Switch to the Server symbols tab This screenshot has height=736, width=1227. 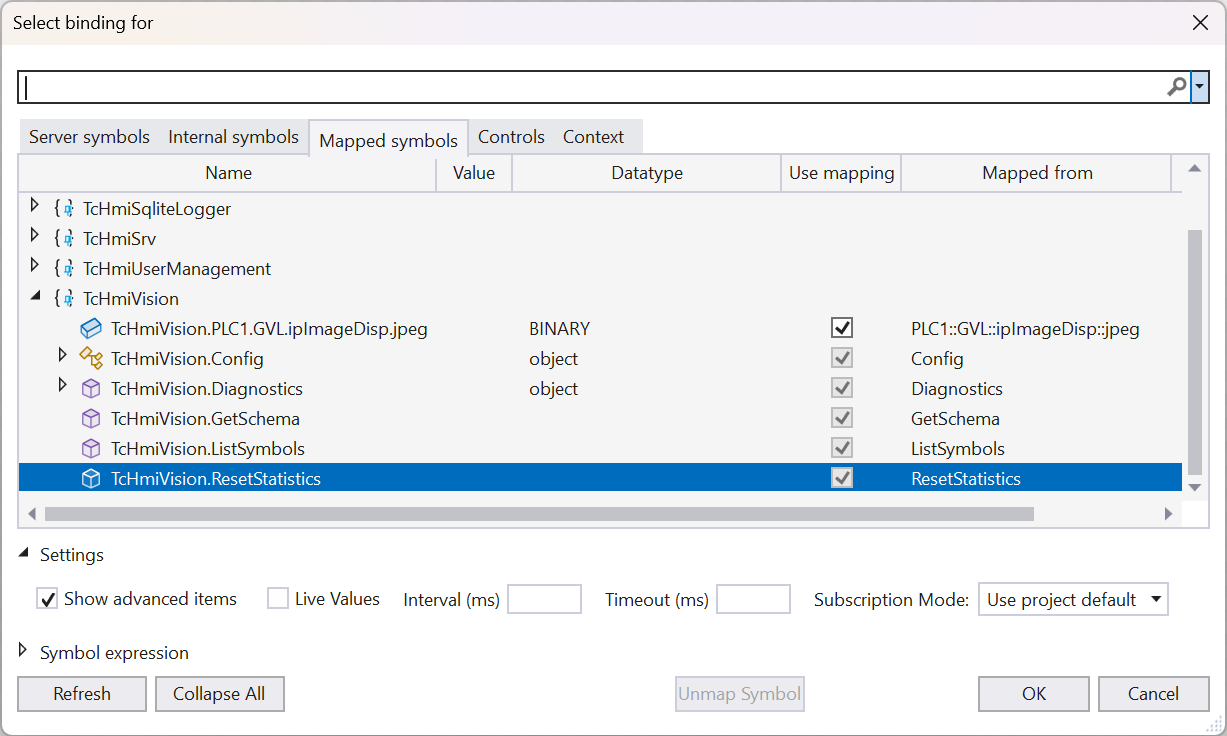coord(89,137)
